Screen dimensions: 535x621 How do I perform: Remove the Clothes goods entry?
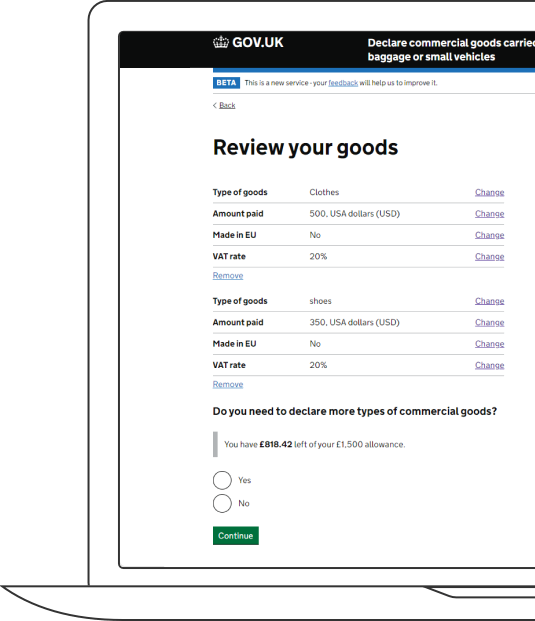pos(228,276)
